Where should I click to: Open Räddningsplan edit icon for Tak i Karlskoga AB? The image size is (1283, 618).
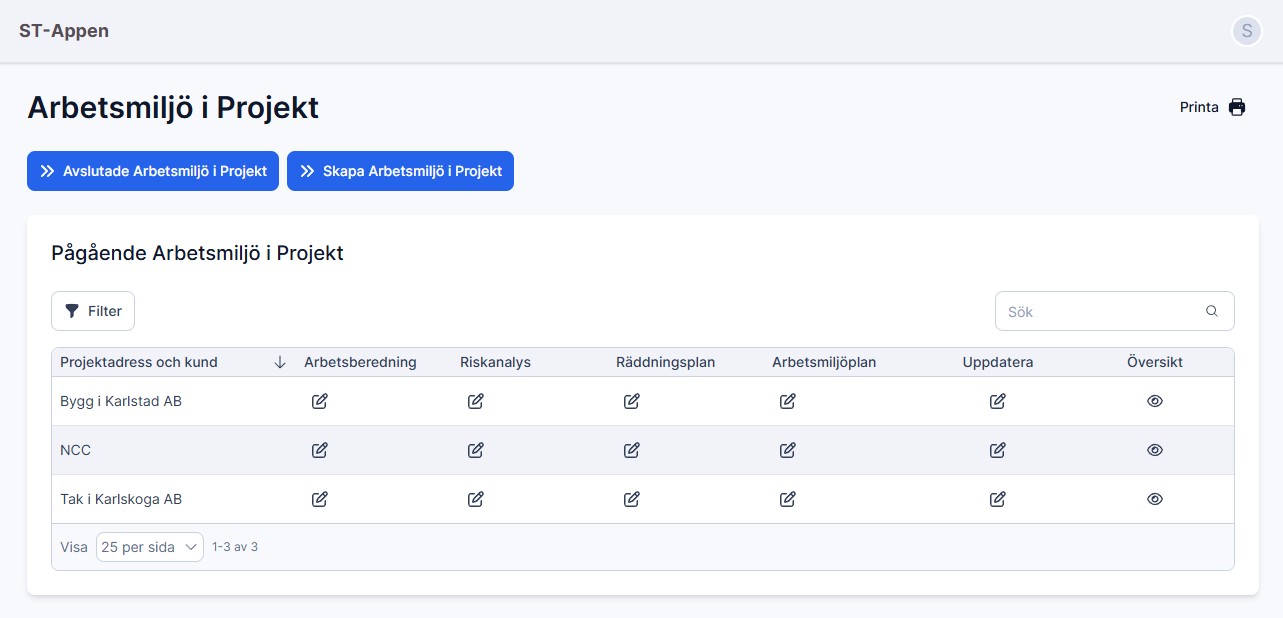[x=632, y=499]
